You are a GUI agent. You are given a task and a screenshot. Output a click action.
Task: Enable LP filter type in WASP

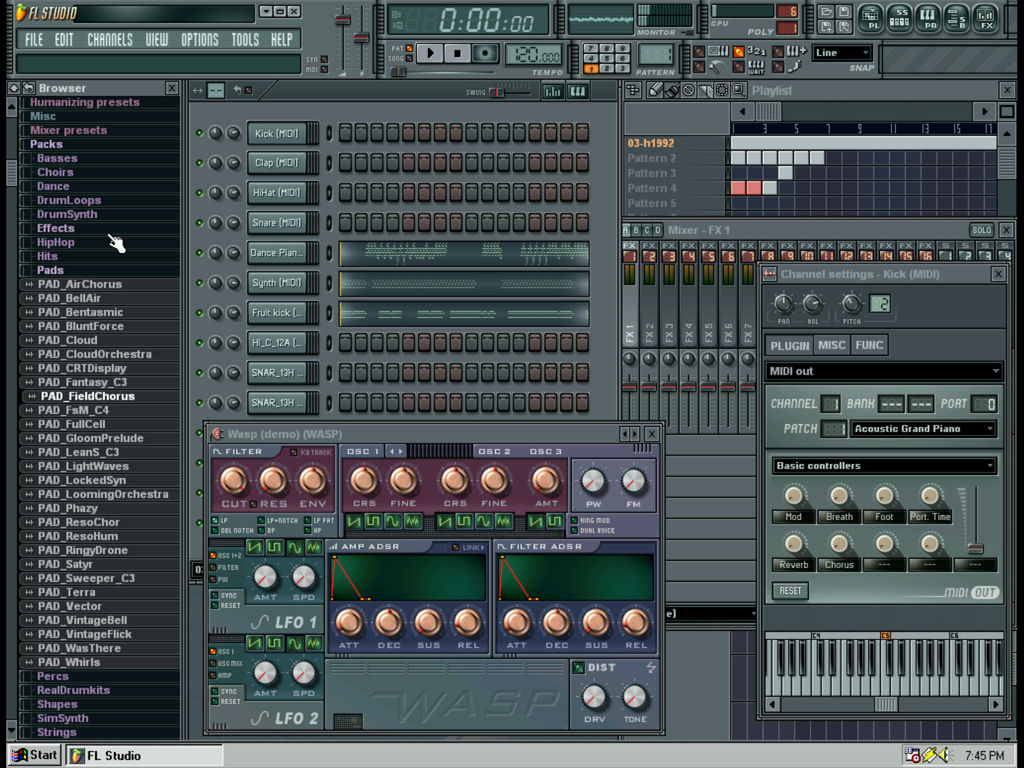coord(215,521)
